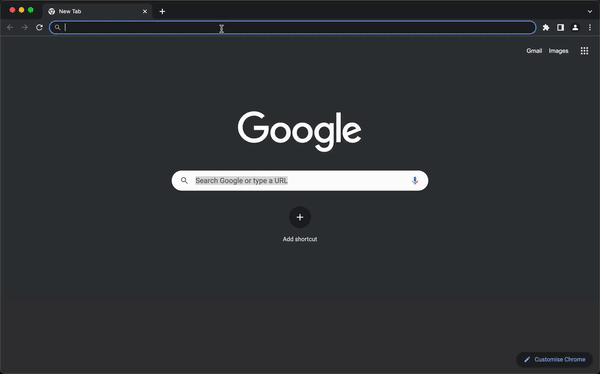Open the Gmail link
Image resolution: width=600 pixels, height=374 pixels.
[534, 51]
